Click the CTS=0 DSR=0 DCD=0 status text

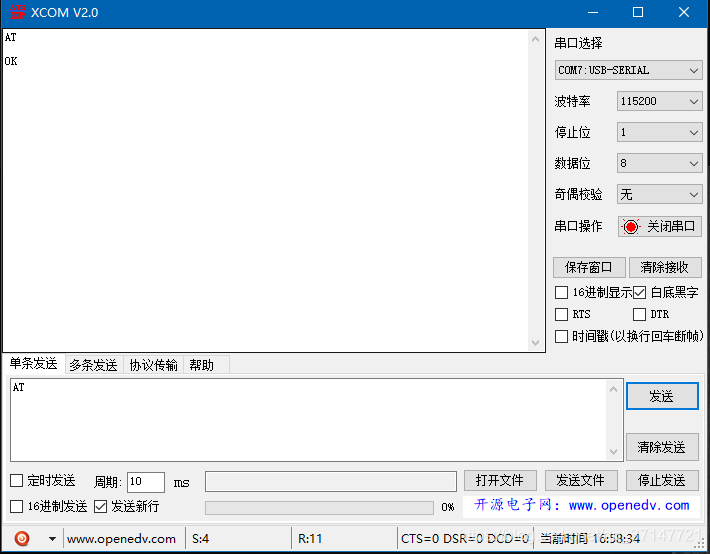pyautogui.click(x=465, y=539)
